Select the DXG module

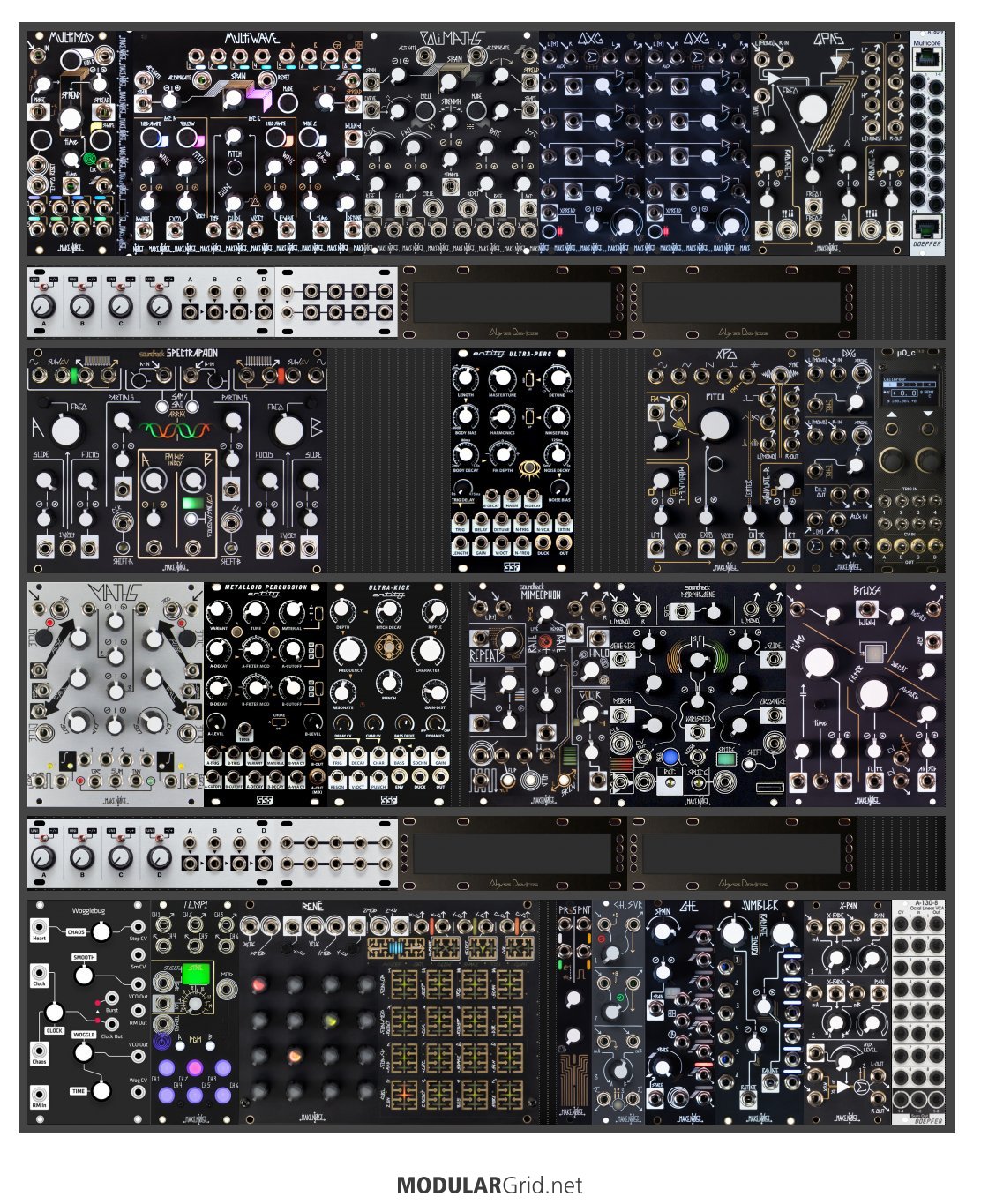pyautogui.click(x=839, y=460)
